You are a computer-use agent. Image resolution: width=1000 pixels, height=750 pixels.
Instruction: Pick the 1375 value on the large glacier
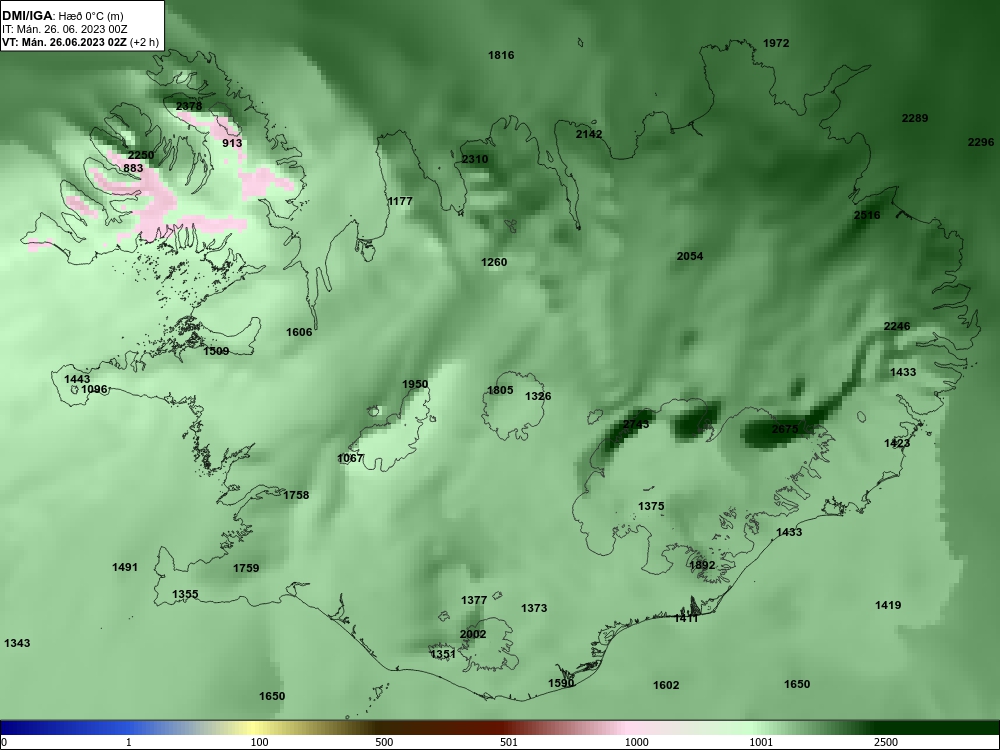(651, 506)
